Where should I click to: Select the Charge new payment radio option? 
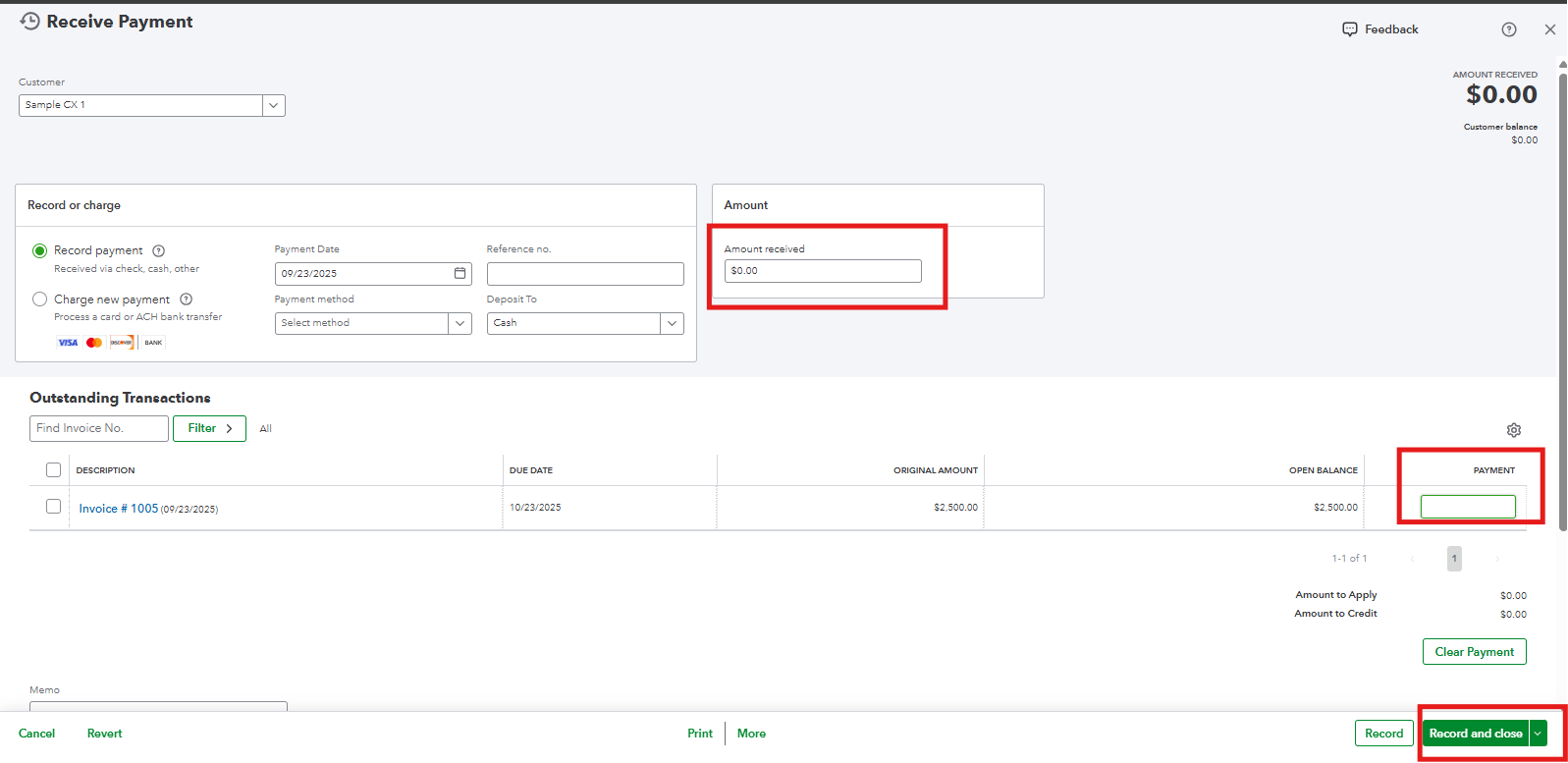pyautogui.click(x=40, y=300)
